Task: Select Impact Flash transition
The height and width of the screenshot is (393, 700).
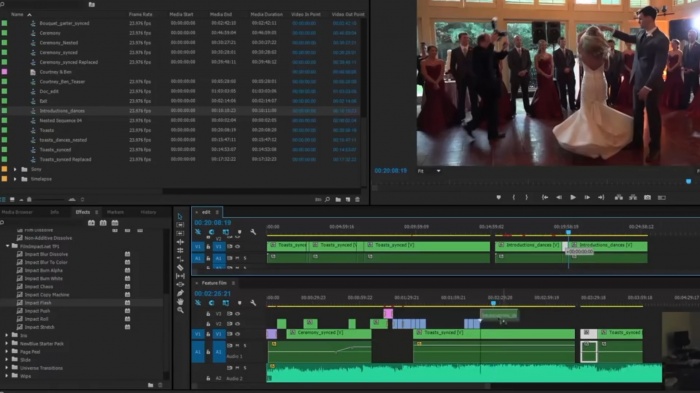Action: pos(38,303)
